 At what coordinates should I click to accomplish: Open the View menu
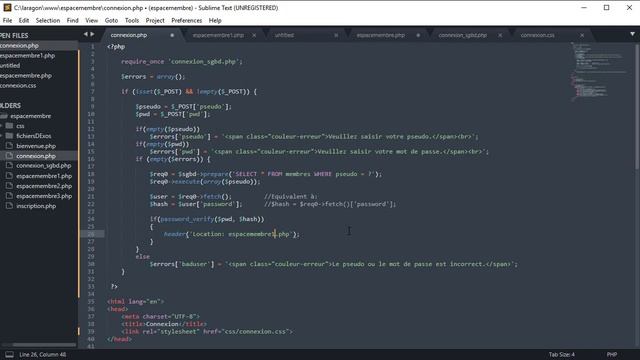[91, 20]
